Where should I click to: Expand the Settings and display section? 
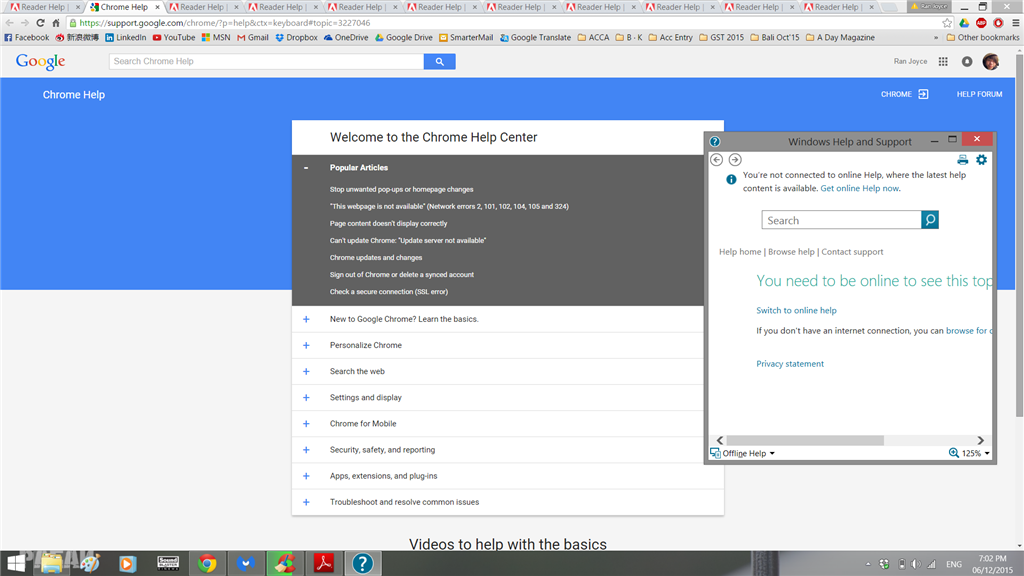point(306,398)
